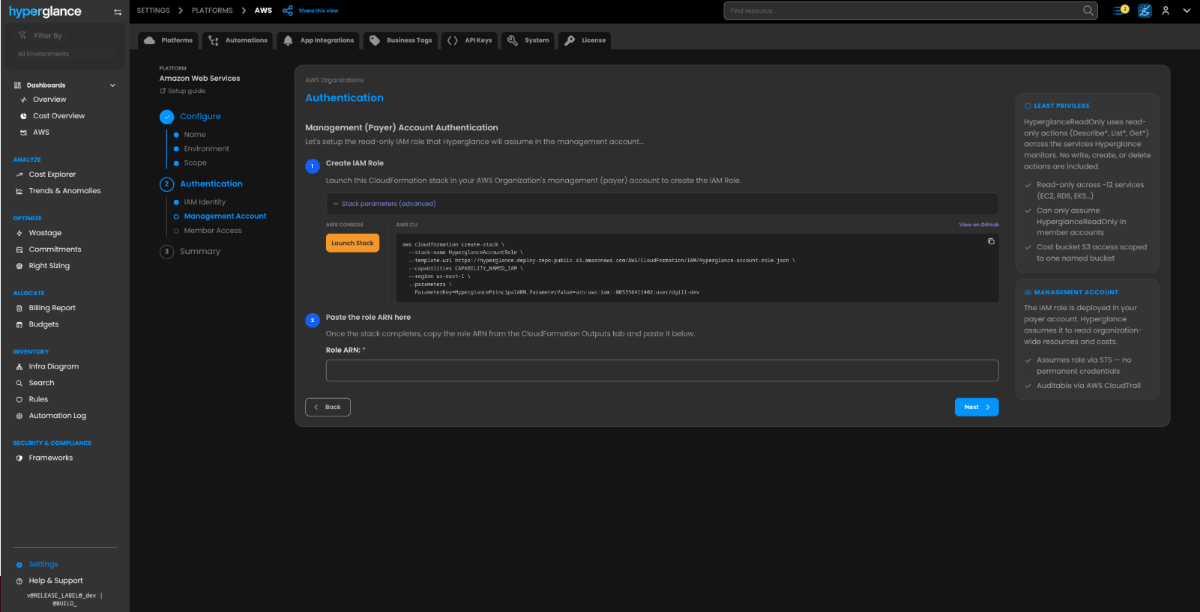Switch to the System tab
This screenshot has height=612, width=1200.
pyautogui.click(x=528, y=40)
